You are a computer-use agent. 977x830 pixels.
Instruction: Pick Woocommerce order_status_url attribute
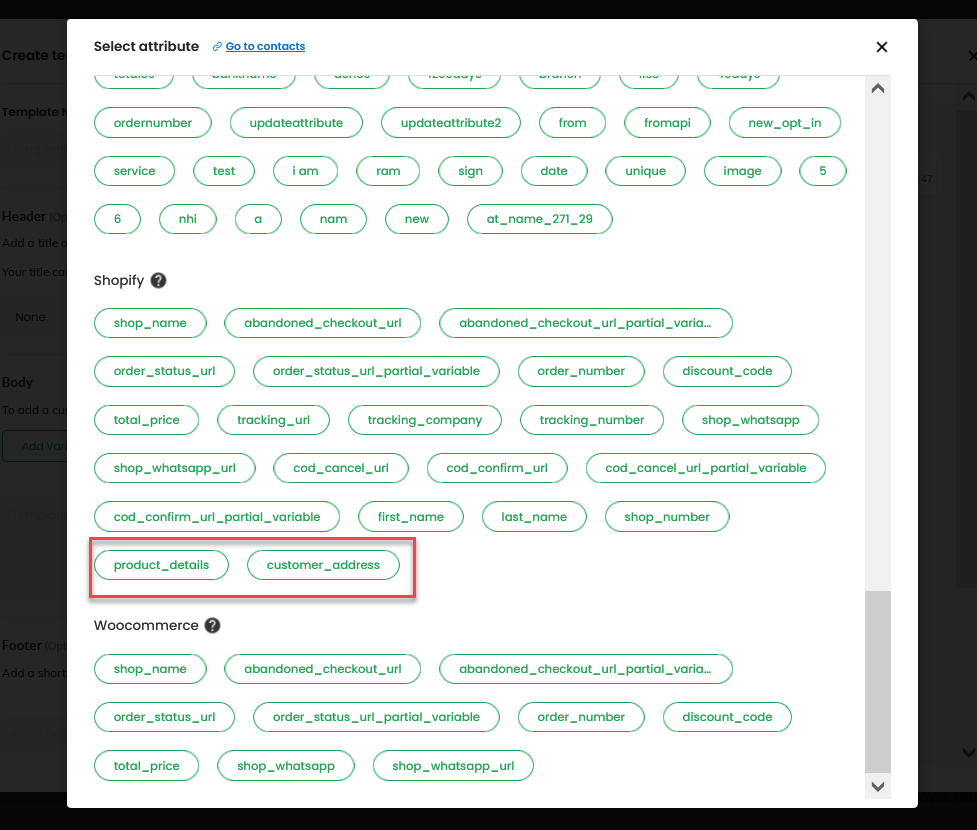click(x=164, y=717)
